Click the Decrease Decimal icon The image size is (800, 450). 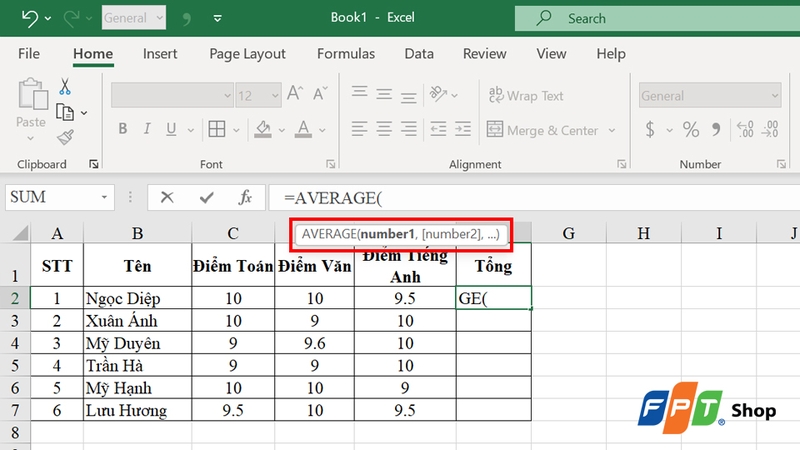coord(770,129)
